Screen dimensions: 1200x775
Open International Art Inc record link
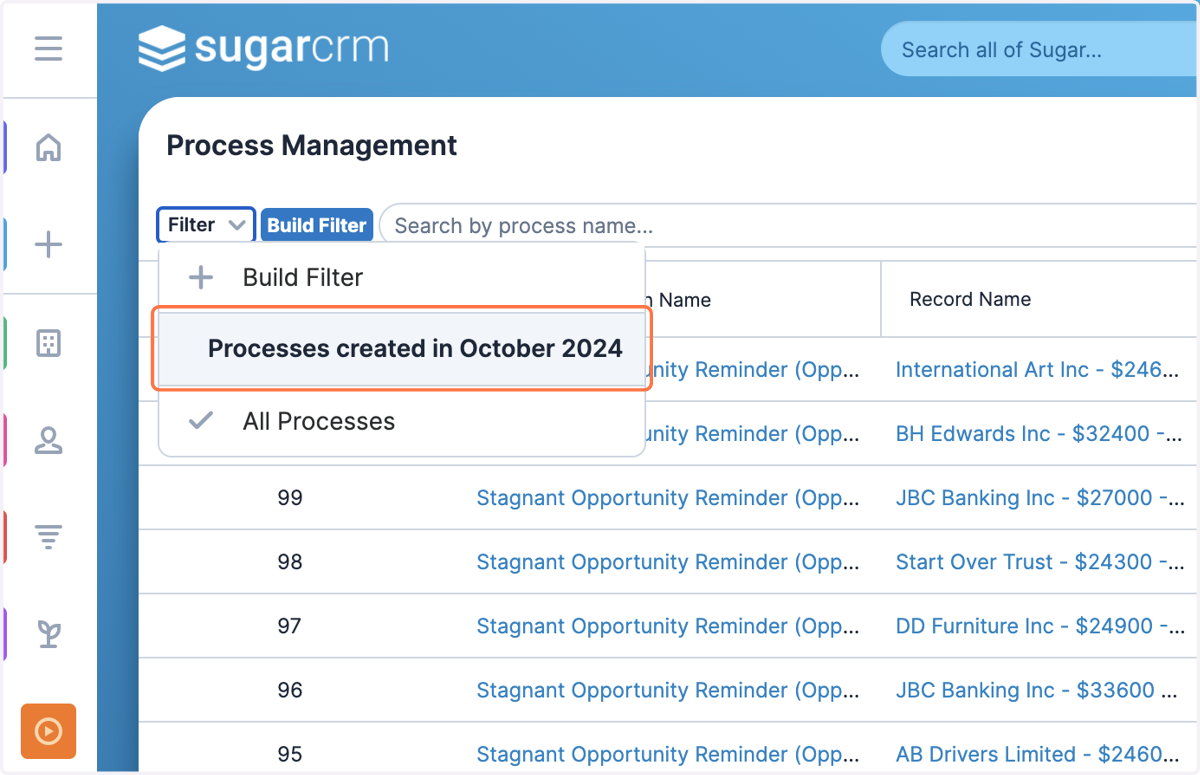(x=1037, y=370)
